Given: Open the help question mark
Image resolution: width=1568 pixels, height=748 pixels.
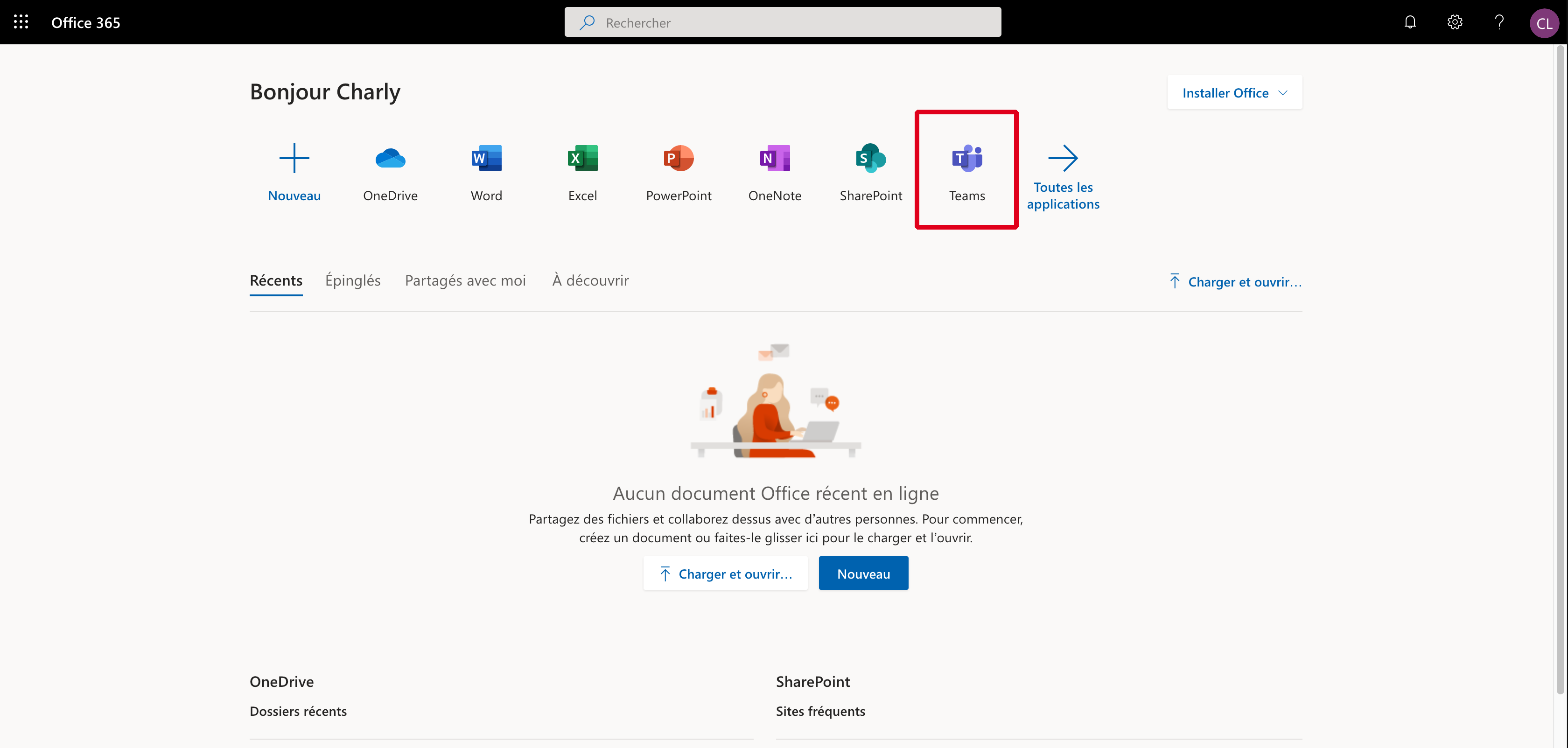Looking at the screenshot, I should tap(1499, 22).
